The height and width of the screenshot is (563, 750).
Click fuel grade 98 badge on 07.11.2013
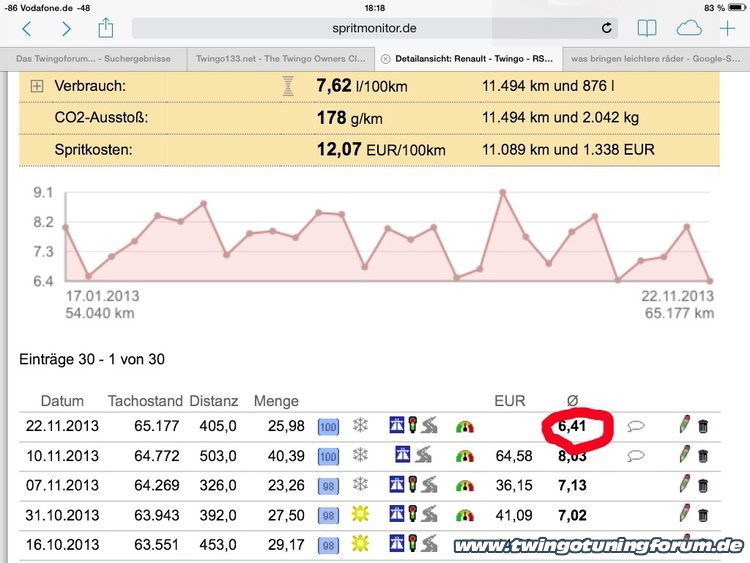click(x=328, y=486)
